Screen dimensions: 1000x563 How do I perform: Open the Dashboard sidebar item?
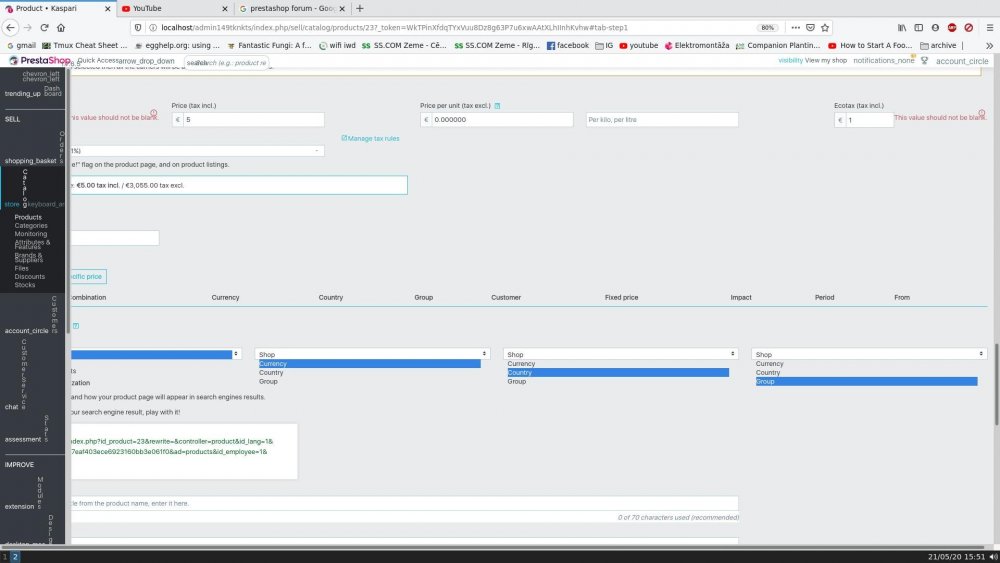33,91
